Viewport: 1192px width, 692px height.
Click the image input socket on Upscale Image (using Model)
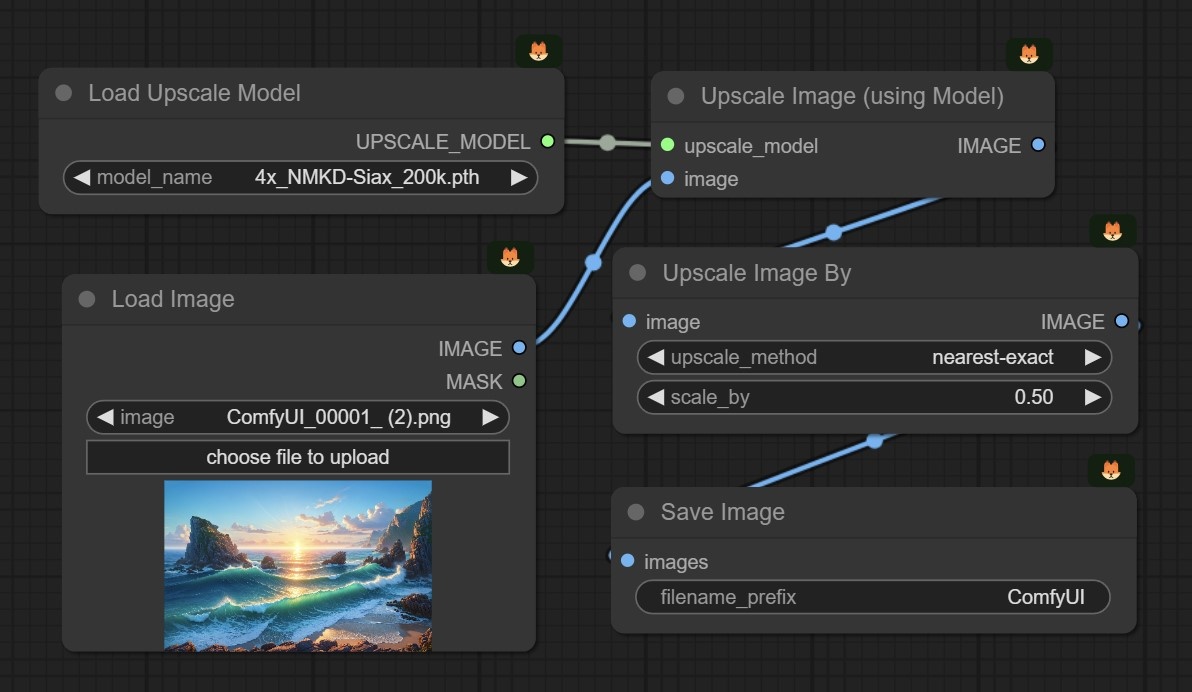tap(667, 178)
